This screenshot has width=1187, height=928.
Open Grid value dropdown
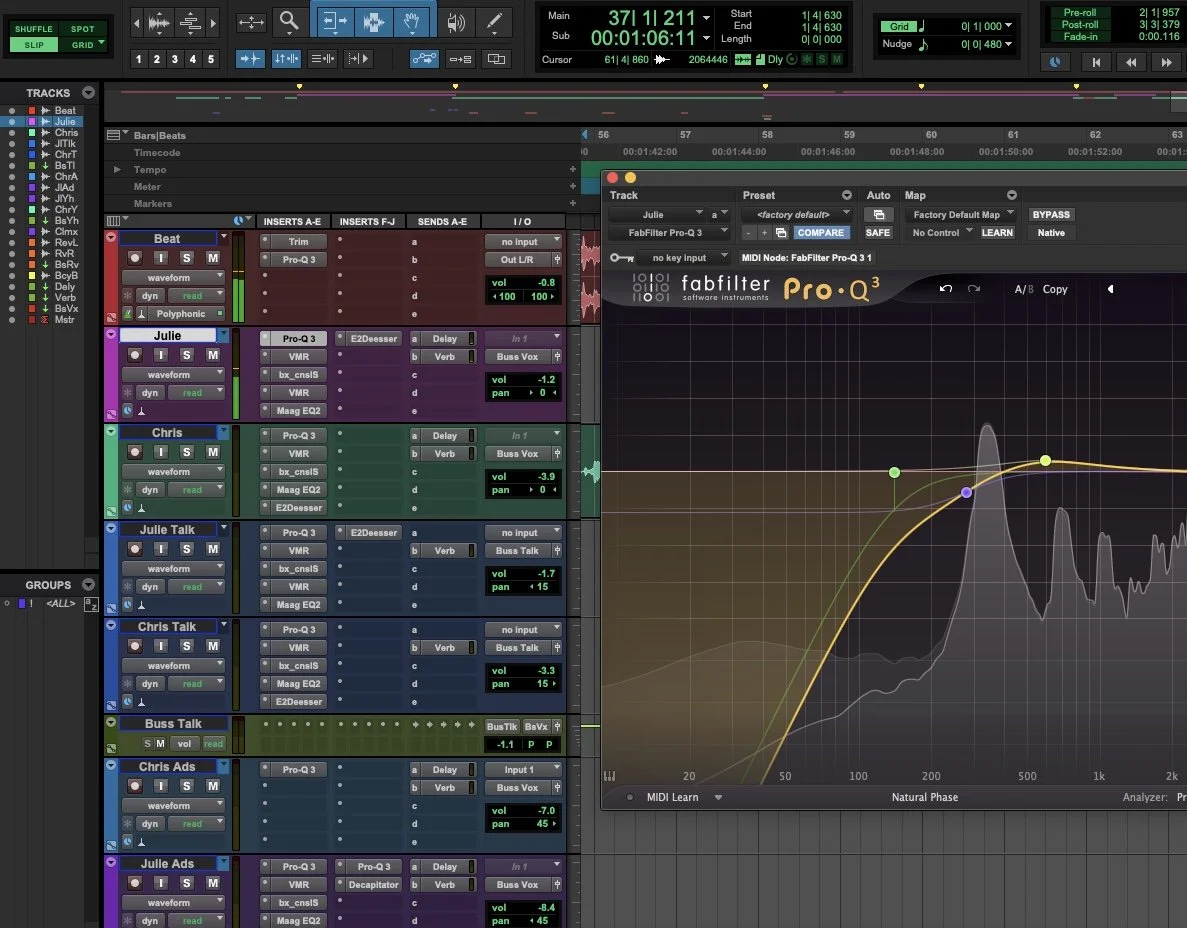pyautogui.click(x=1008, y=26)
